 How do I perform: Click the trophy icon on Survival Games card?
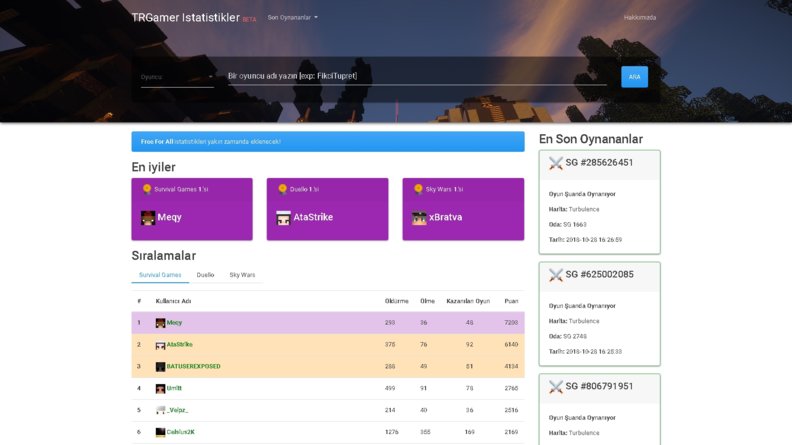tap(147, 189)
